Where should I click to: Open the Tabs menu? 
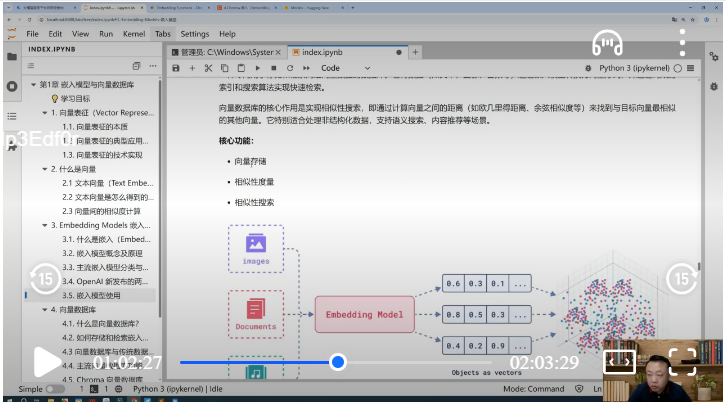[163, 34]
